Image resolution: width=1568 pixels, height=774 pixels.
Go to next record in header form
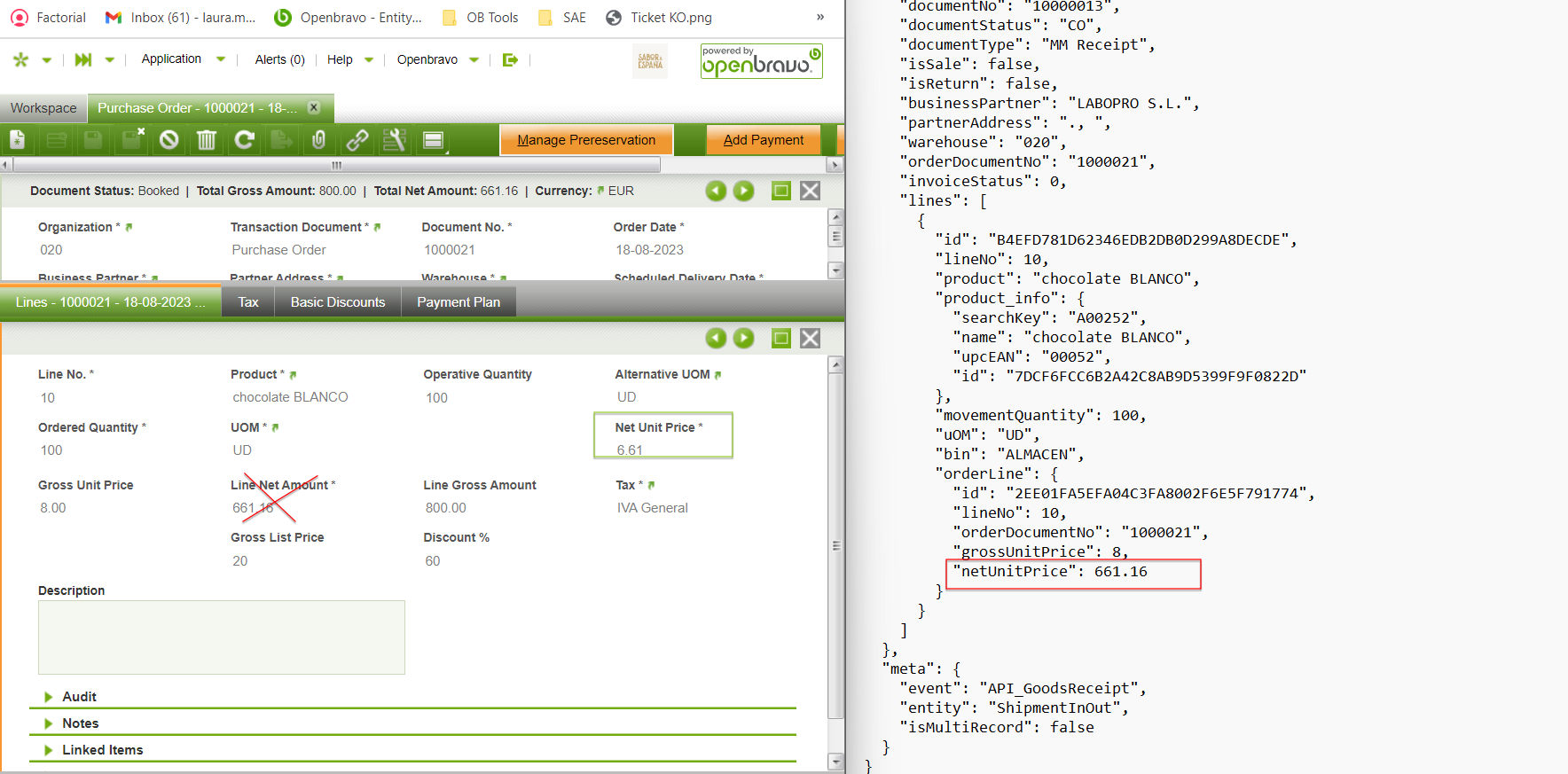[x=743, y=191]
